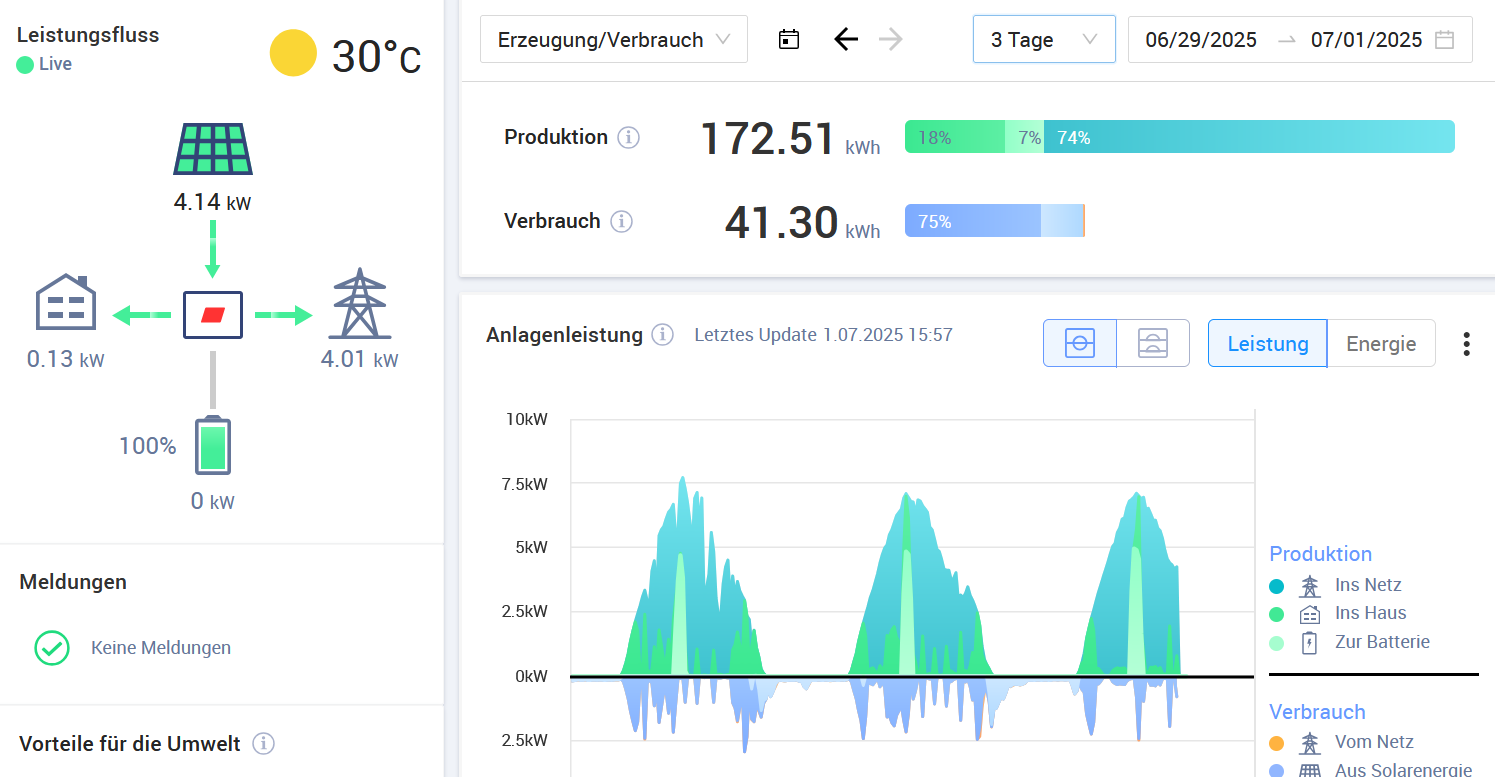Click the inverter icon in flow diagram

pos(213,315)
